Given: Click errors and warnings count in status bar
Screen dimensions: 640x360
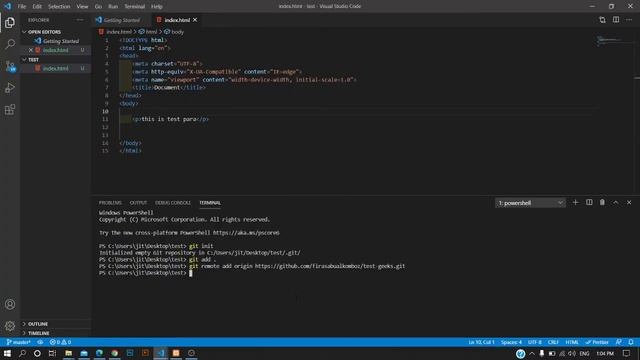Looking at the screenshot, I should click(x=60, y=342).
